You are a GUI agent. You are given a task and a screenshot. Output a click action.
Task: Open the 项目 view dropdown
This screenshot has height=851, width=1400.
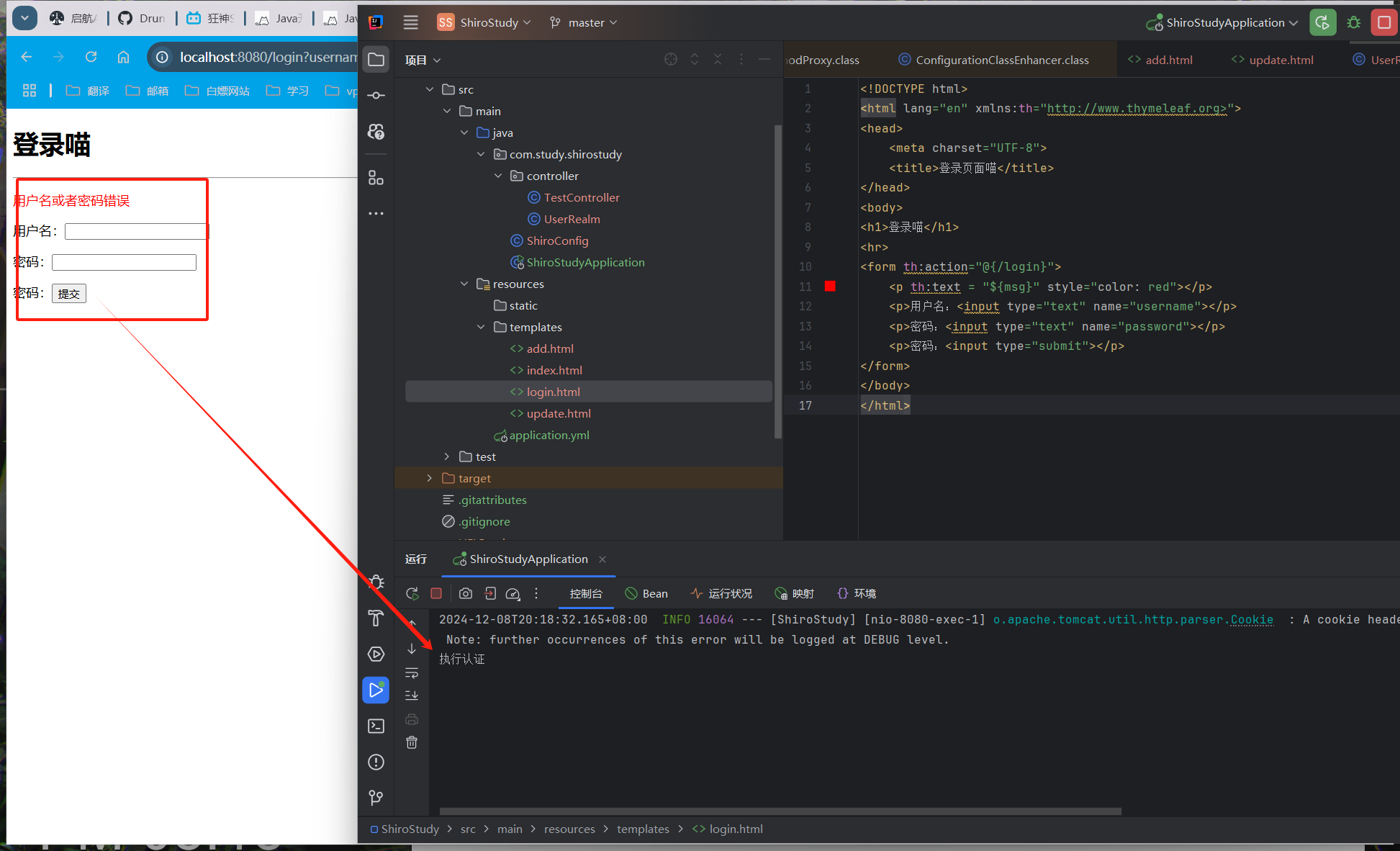pos(423,60)
